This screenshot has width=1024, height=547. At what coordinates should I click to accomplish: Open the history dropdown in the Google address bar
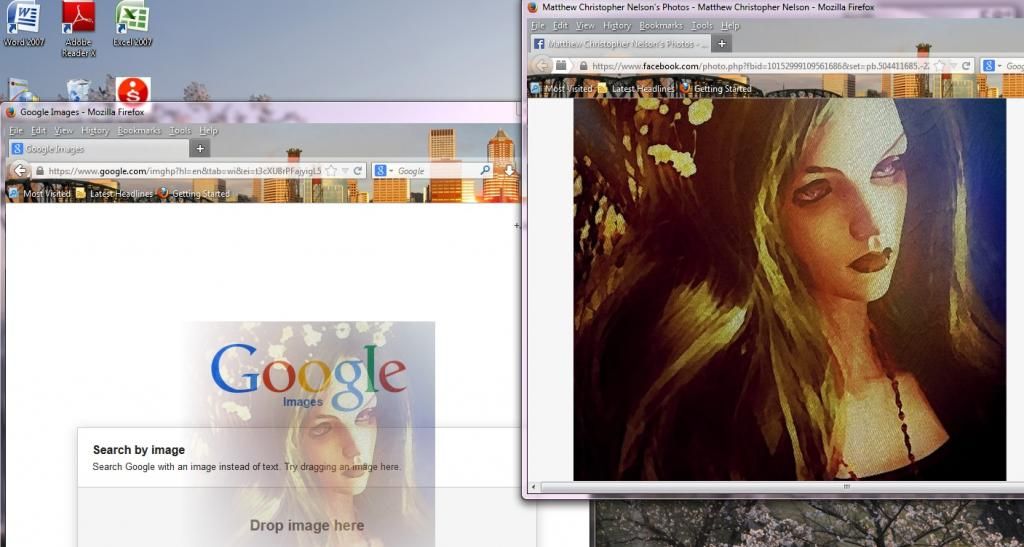(345, 171)
